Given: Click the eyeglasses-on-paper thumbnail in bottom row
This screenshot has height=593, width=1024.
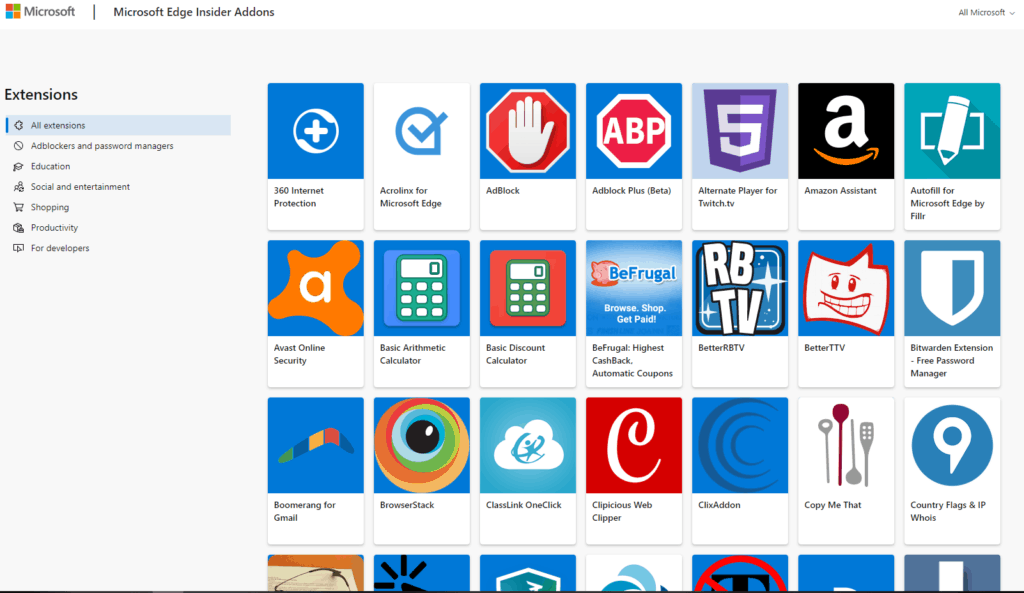Looking at the screenshot, I should click(x=315, y=573).
